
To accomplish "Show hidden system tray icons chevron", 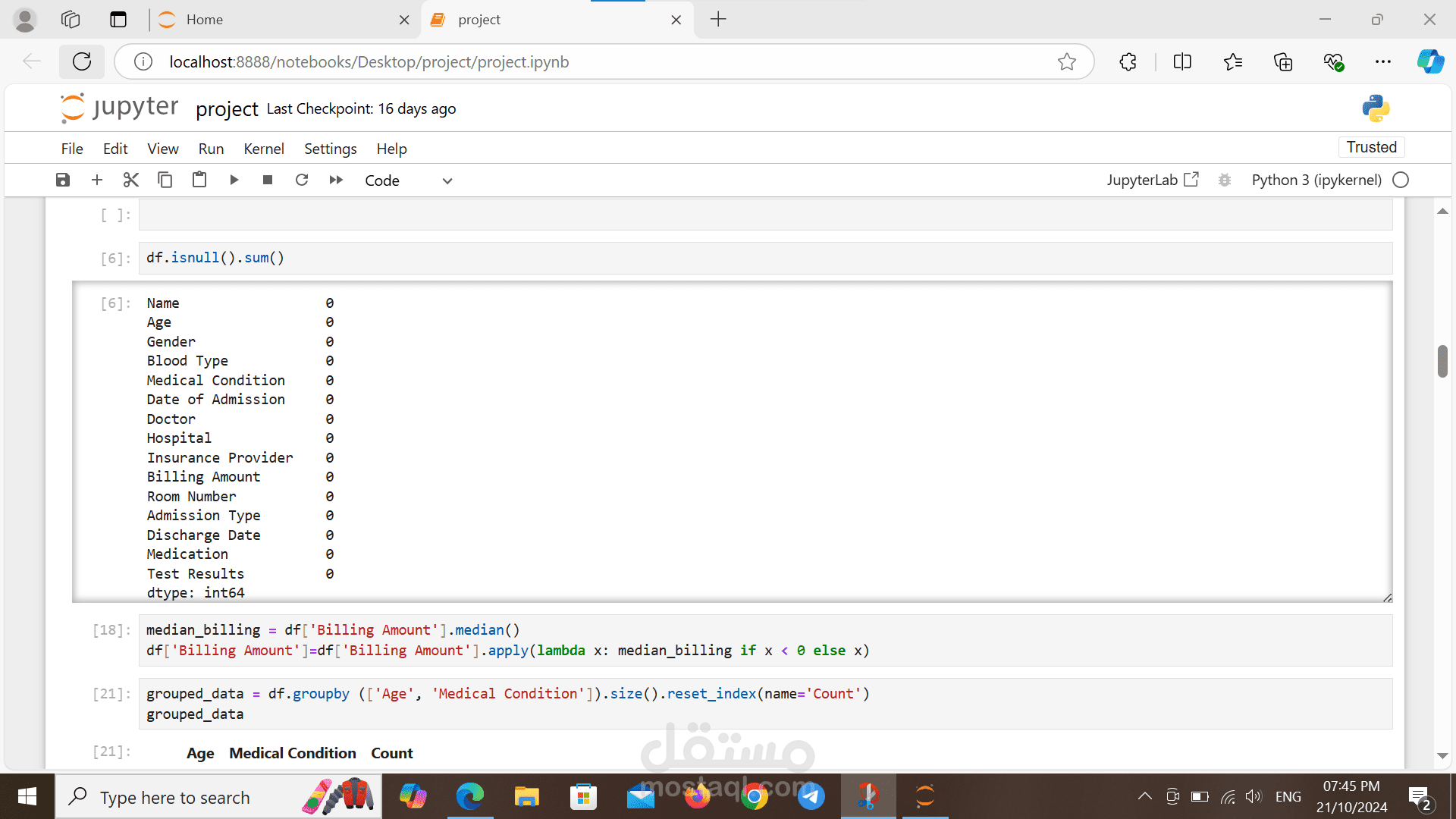I will click(x=1144, y=796).
